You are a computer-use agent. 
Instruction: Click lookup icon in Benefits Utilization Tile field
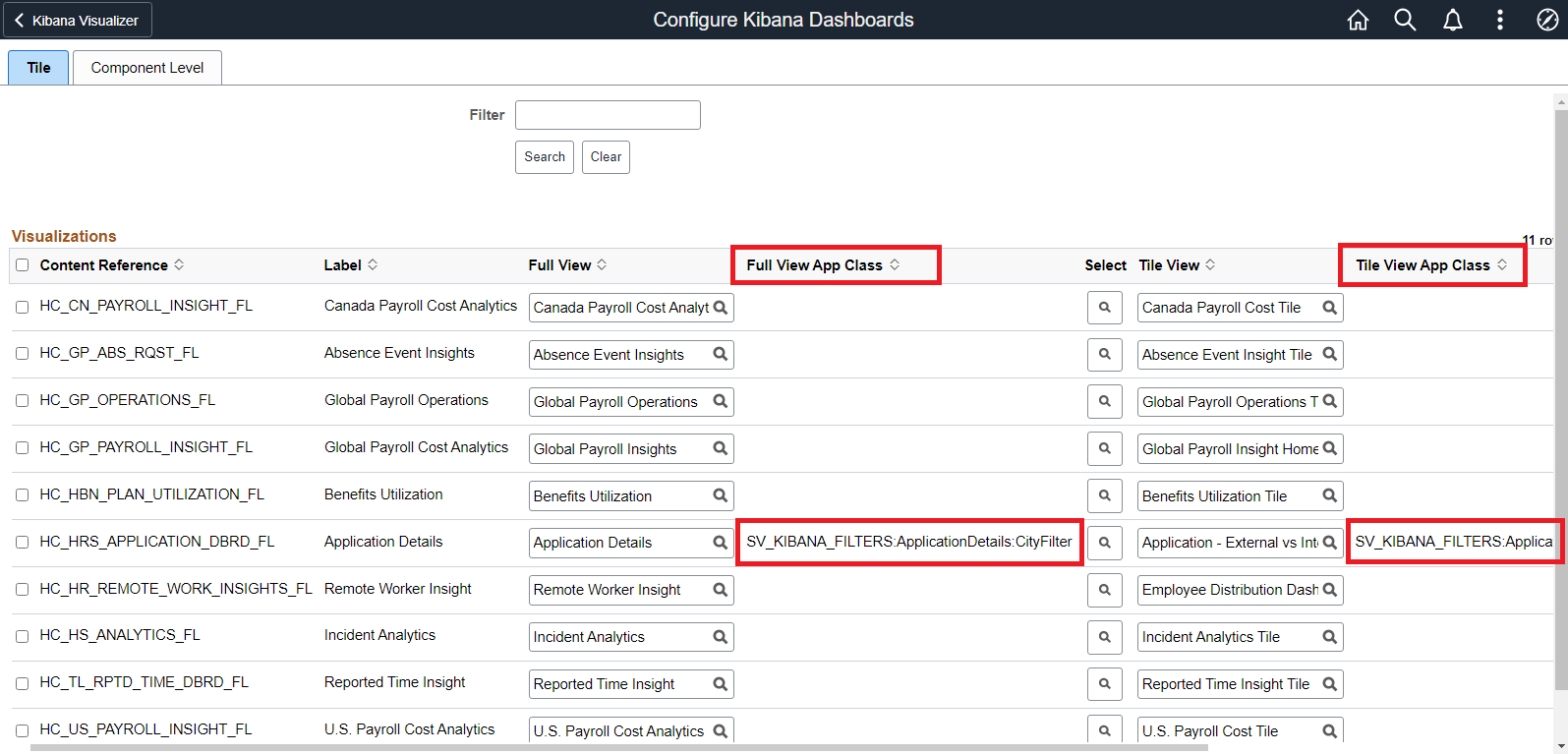pos(1329,496)
